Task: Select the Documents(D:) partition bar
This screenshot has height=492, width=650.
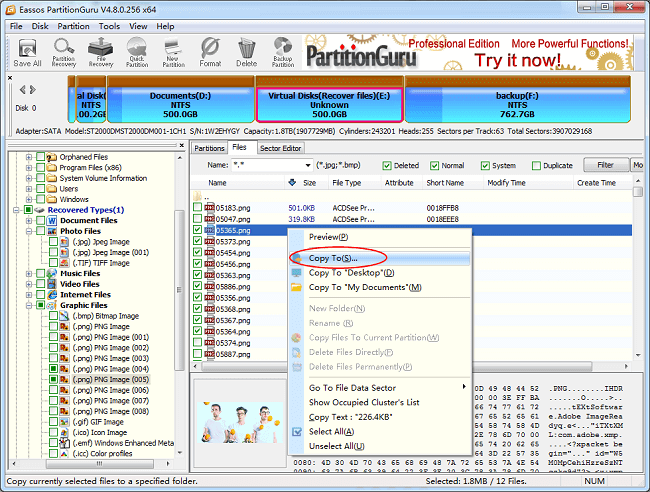Action: click(181, 100)
